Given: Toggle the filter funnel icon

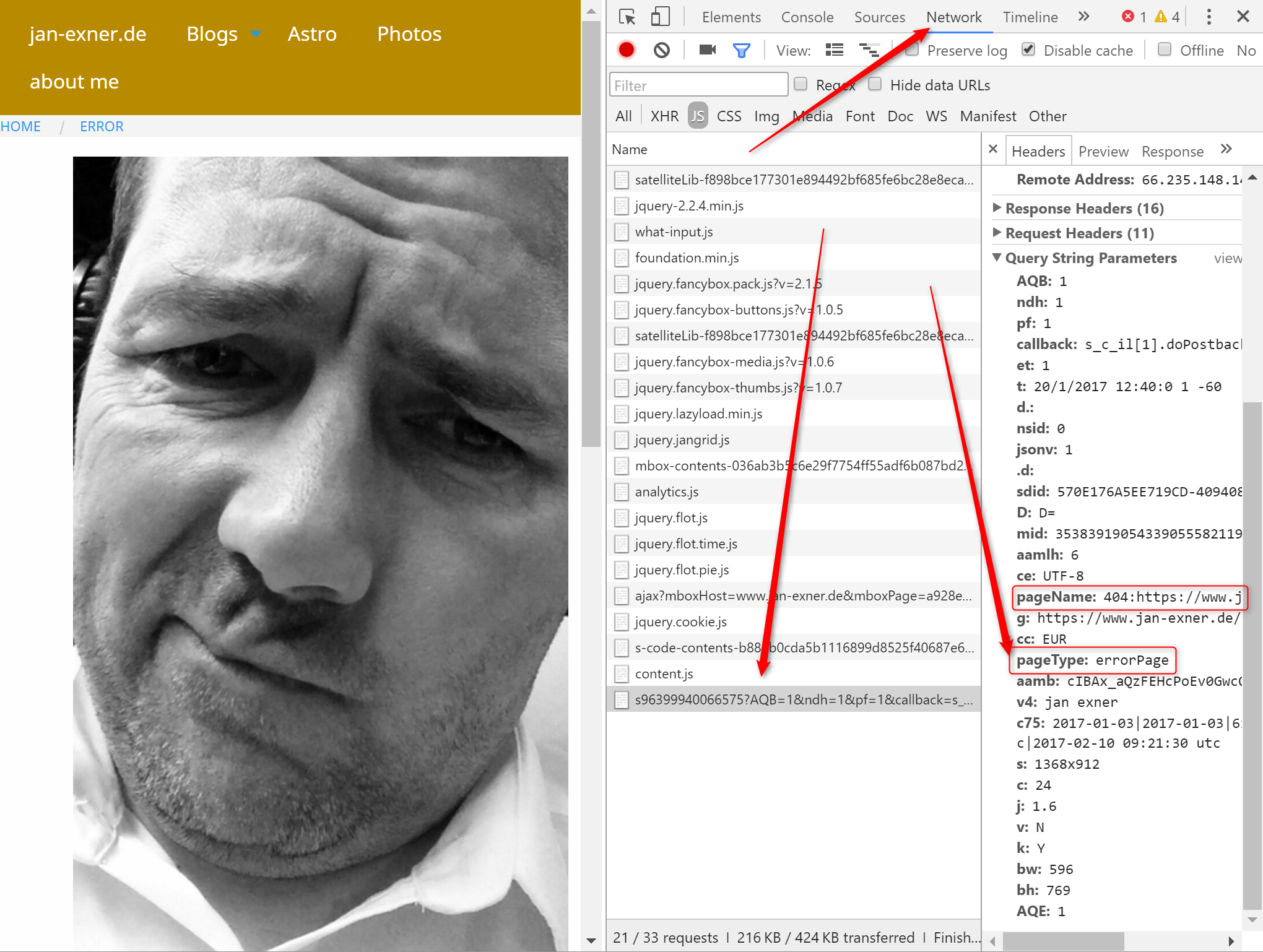Looking at the screenshot, I should click(x=741, y=50).
